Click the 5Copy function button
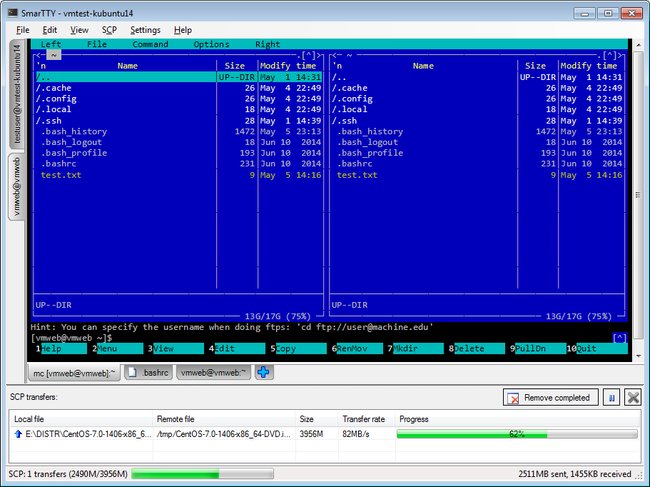This screenshot has height=487, width=650. click(x=298, y=349)
